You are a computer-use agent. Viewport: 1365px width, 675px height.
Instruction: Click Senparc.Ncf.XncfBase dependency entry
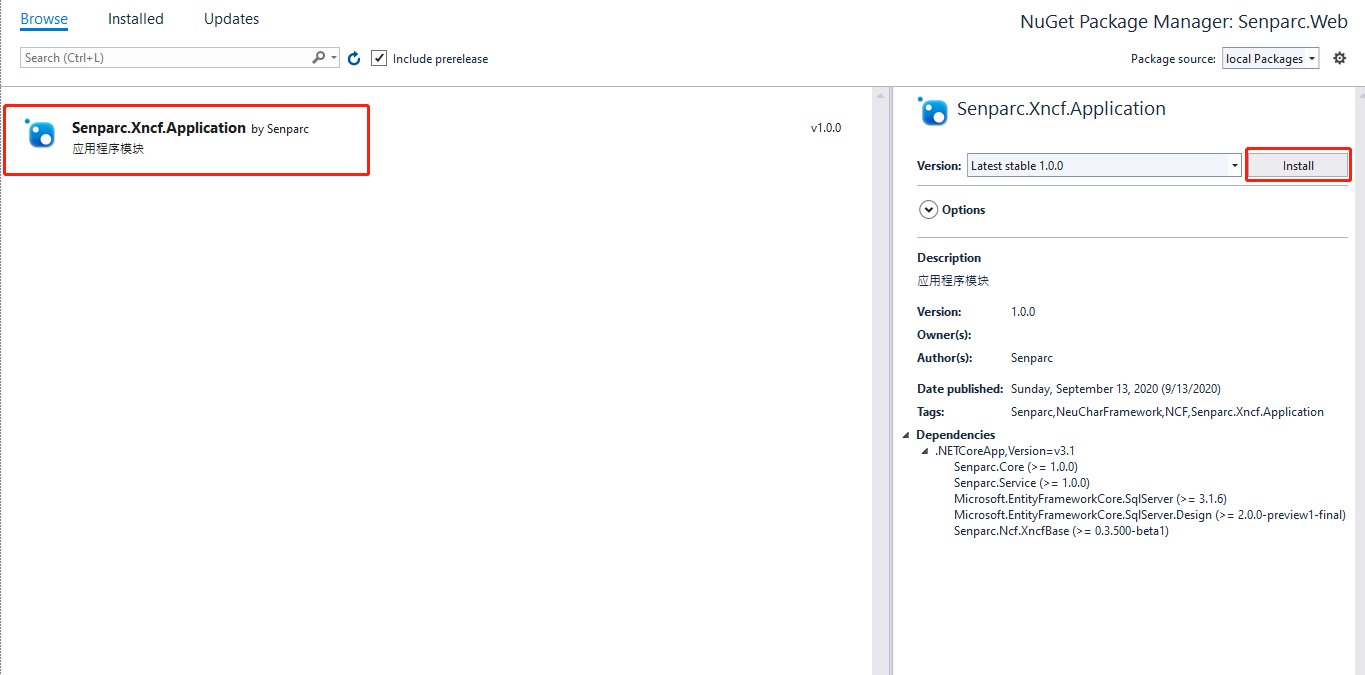pos(1061,531)
